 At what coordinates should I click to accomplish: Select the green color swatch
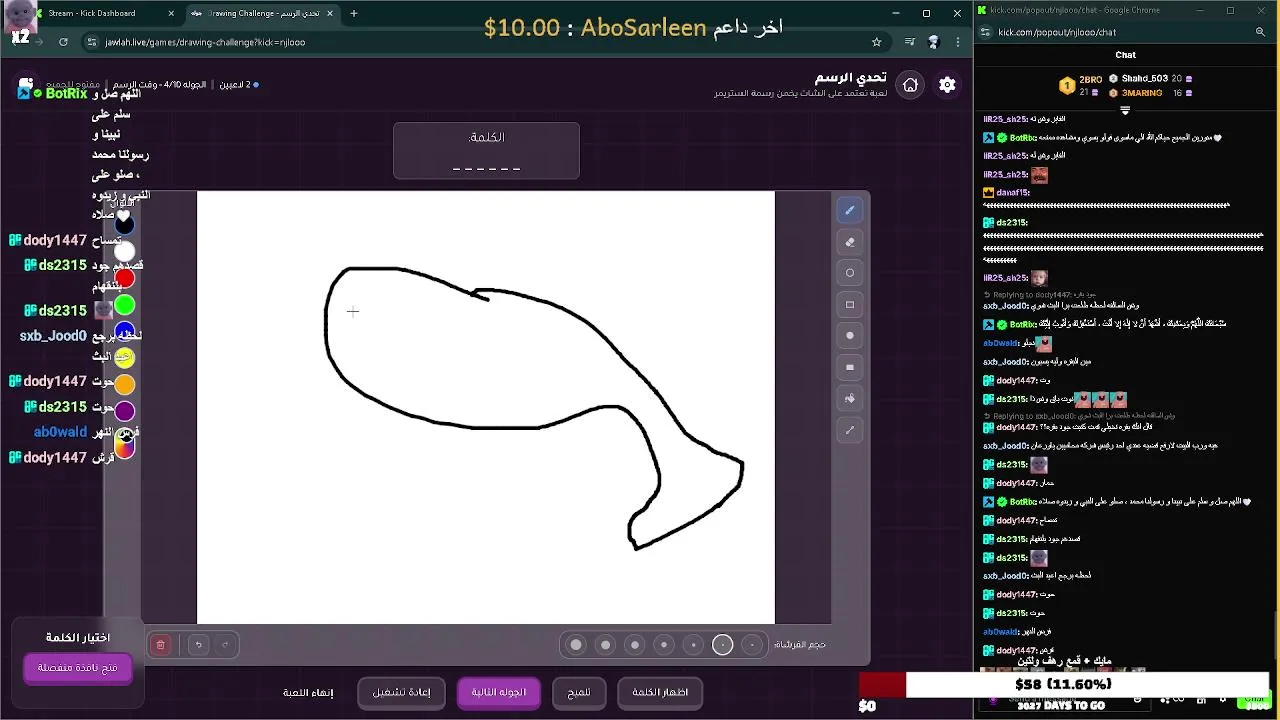pyautogui.click(x=124, y=305)
